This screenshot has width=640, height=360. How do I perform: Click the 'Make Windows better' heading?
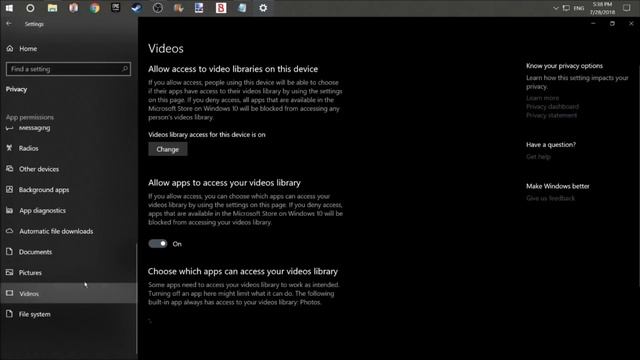click(x=558, y=186)
